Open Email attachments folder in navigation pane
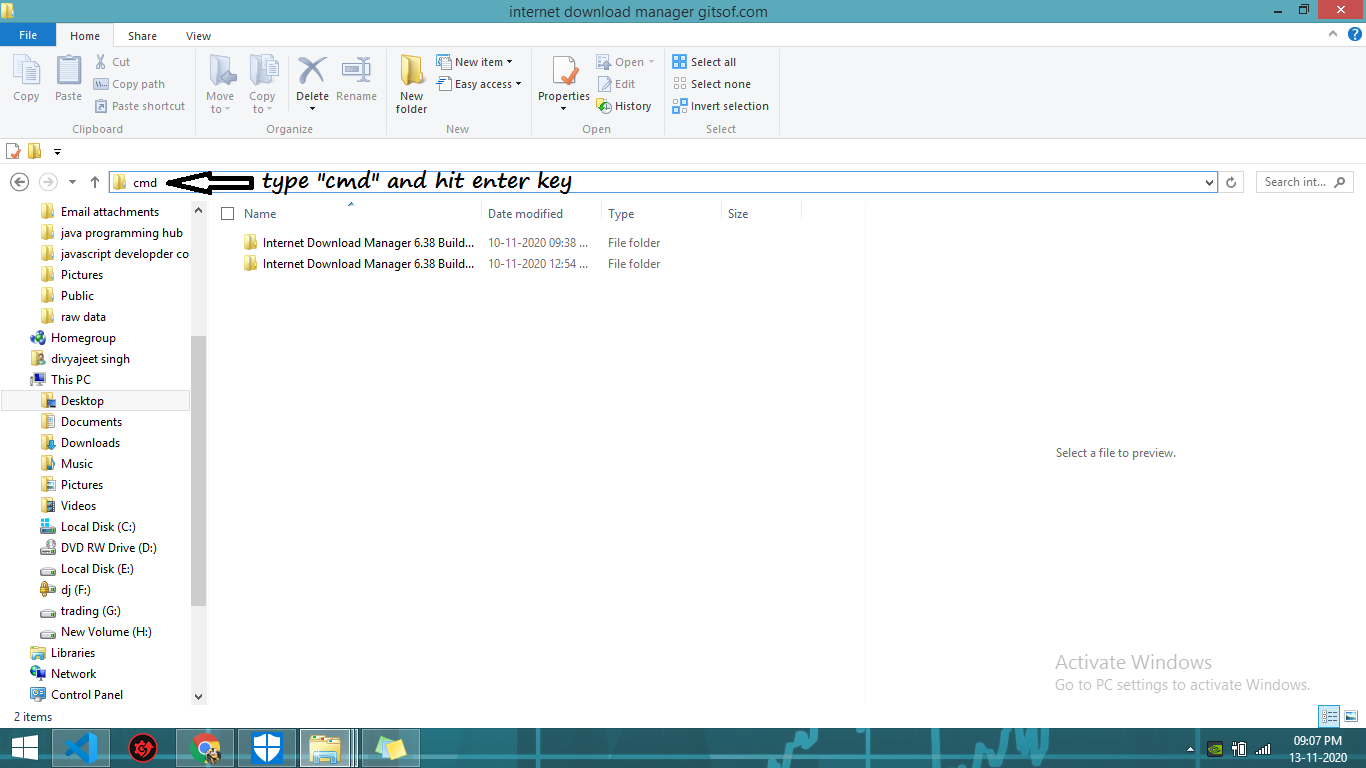 pos(110,212)
